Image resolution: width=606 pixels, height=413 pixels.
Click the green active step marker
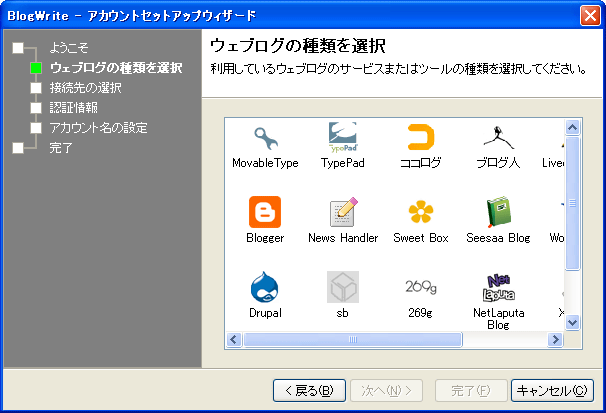tap(36, 68)
